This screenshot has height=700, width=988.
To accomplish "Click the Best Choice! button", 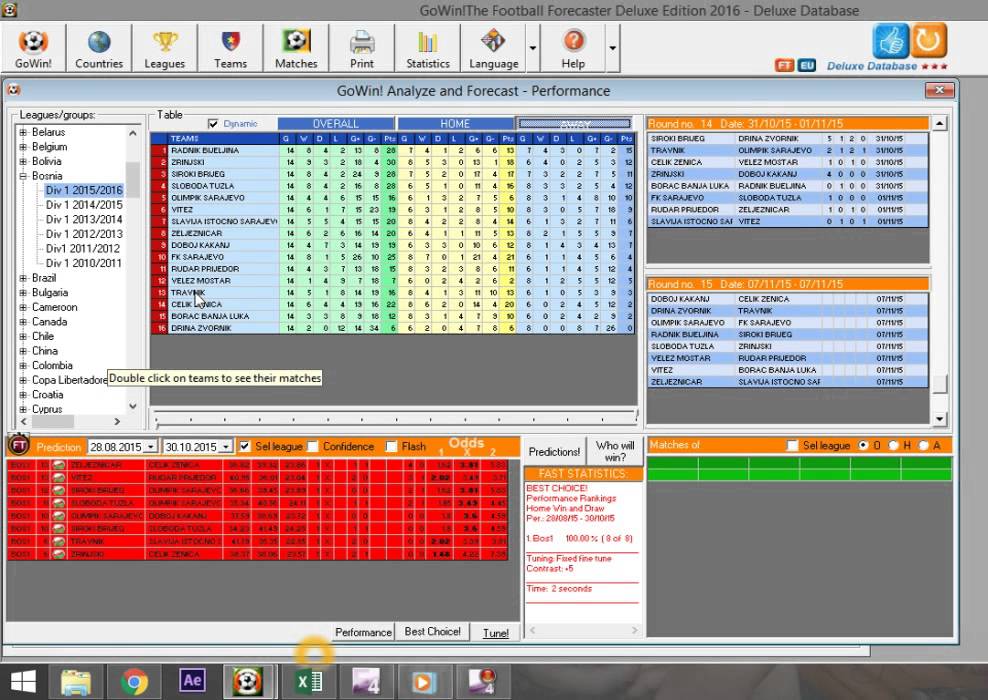I will click(432, 632).
